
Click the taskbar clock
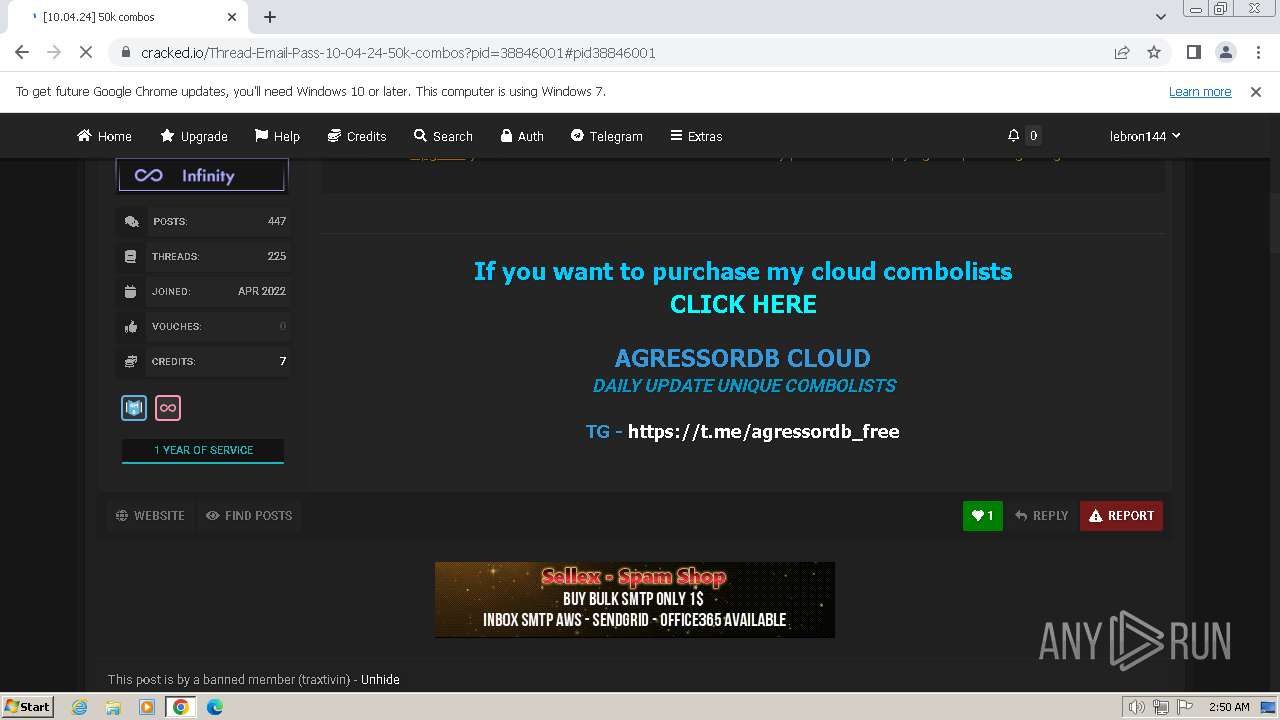(1229, 707)
